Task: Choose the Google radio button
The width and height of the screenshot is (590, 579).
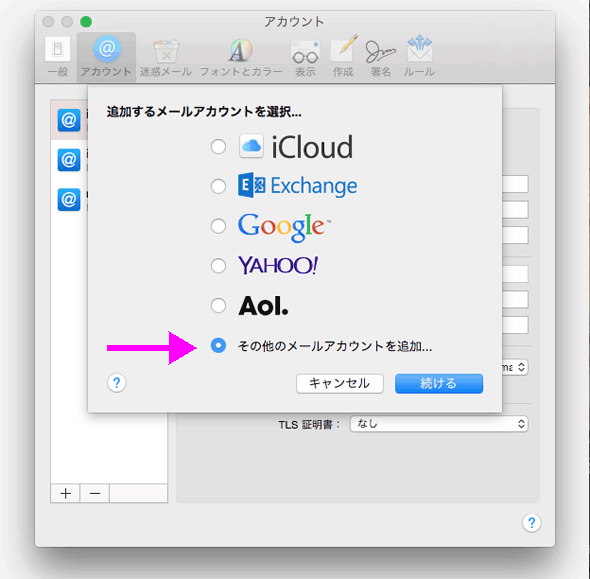Action: click(218, 226)
